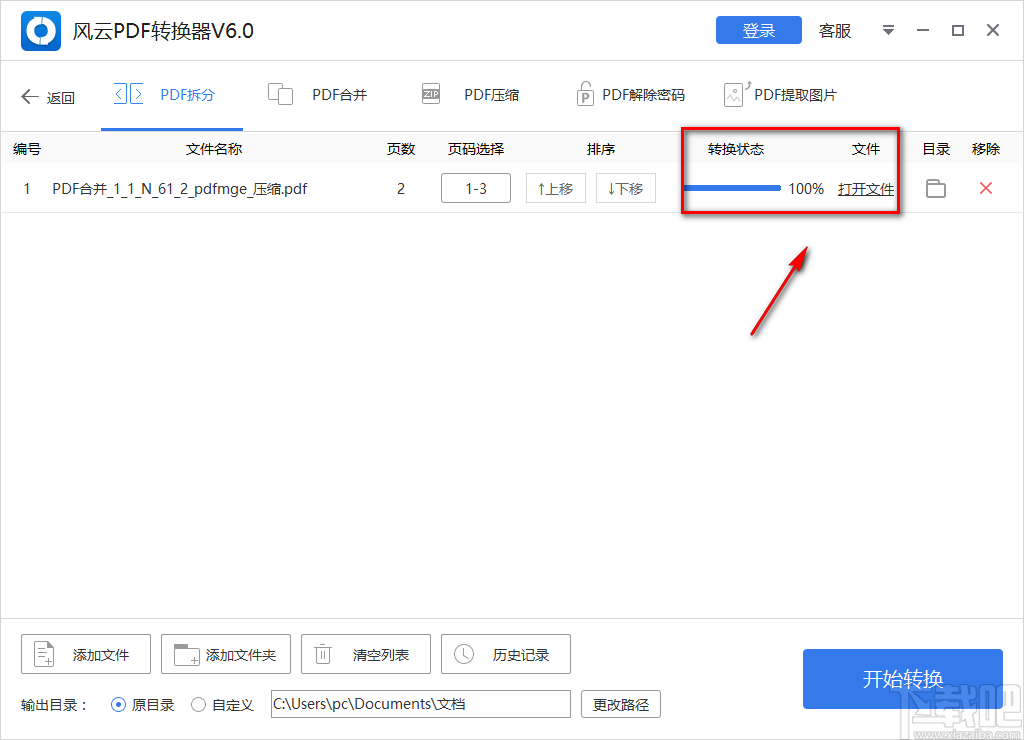Select the 原目录 radio button
The image size is (1024, 740).
118,704
